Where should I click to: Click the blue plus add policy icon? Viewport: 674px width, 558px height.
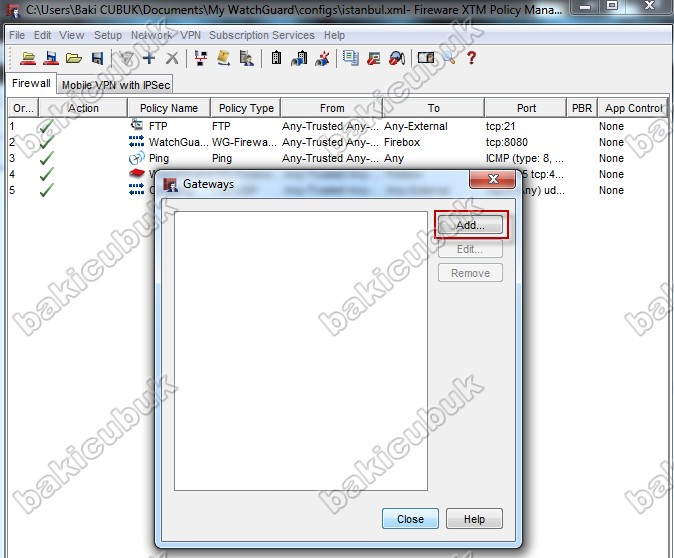tap(149, 58)
